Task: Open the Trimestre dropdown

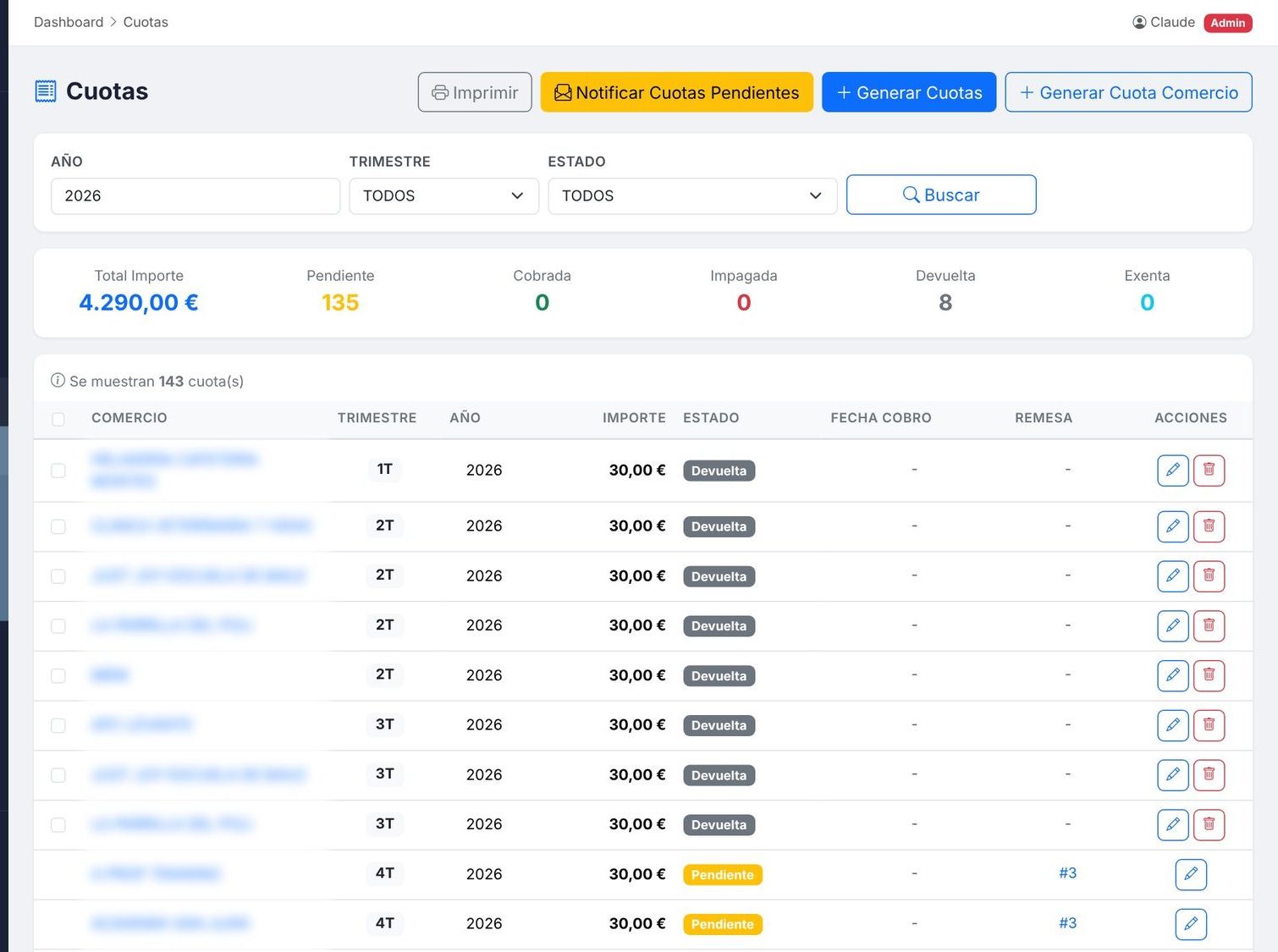Action: pos(444,195)
